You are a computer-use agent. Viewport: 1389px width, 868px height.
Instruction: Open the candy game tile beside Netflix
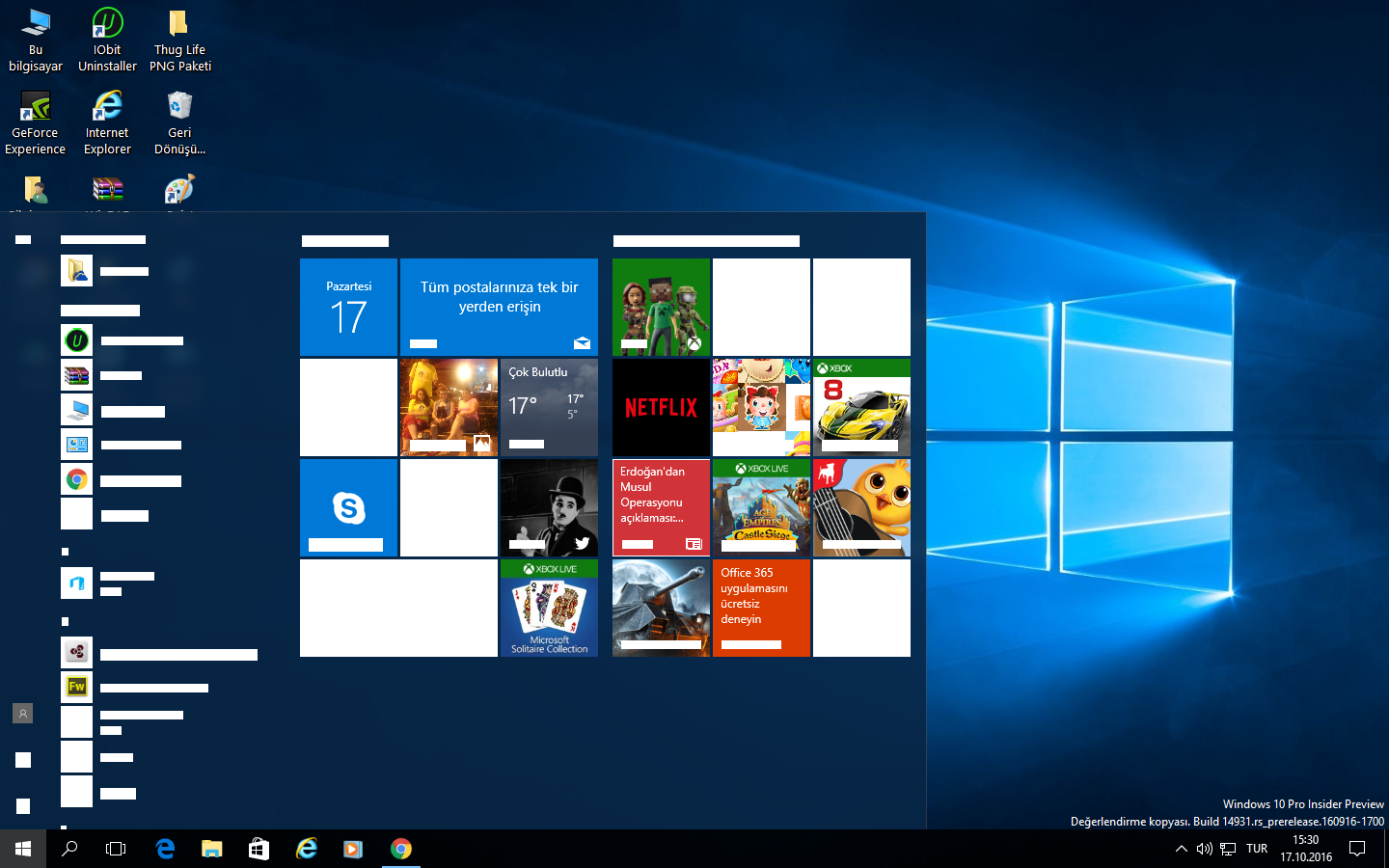[x=761, y=407]
